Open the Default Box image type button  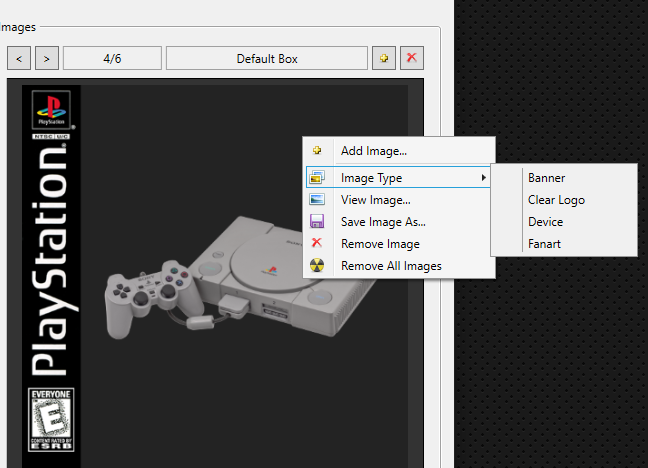[x=267, y=58]
